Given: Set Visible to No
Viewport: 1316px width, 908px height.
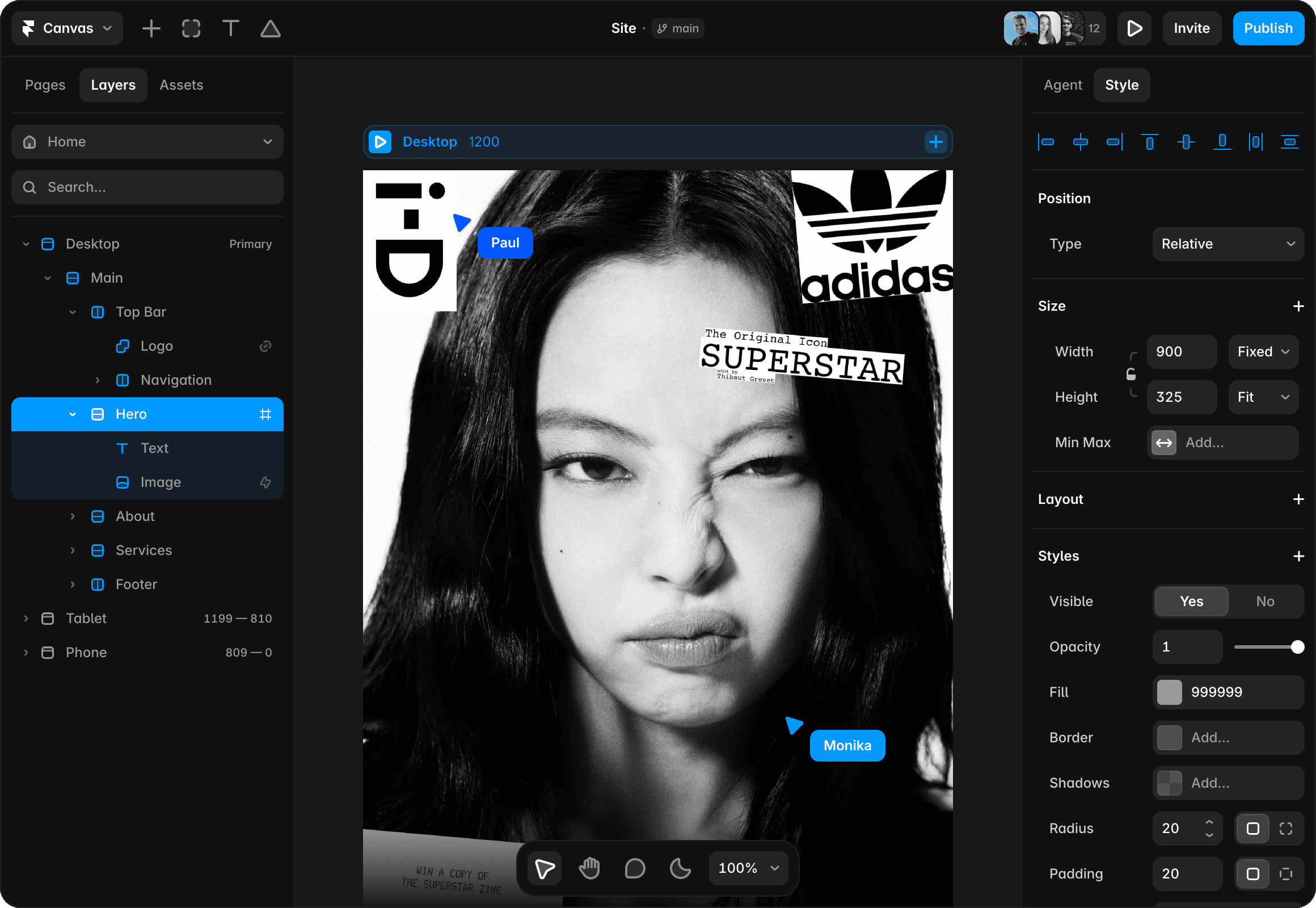Looking at the screenshot, I should [x=1265, y=602].
